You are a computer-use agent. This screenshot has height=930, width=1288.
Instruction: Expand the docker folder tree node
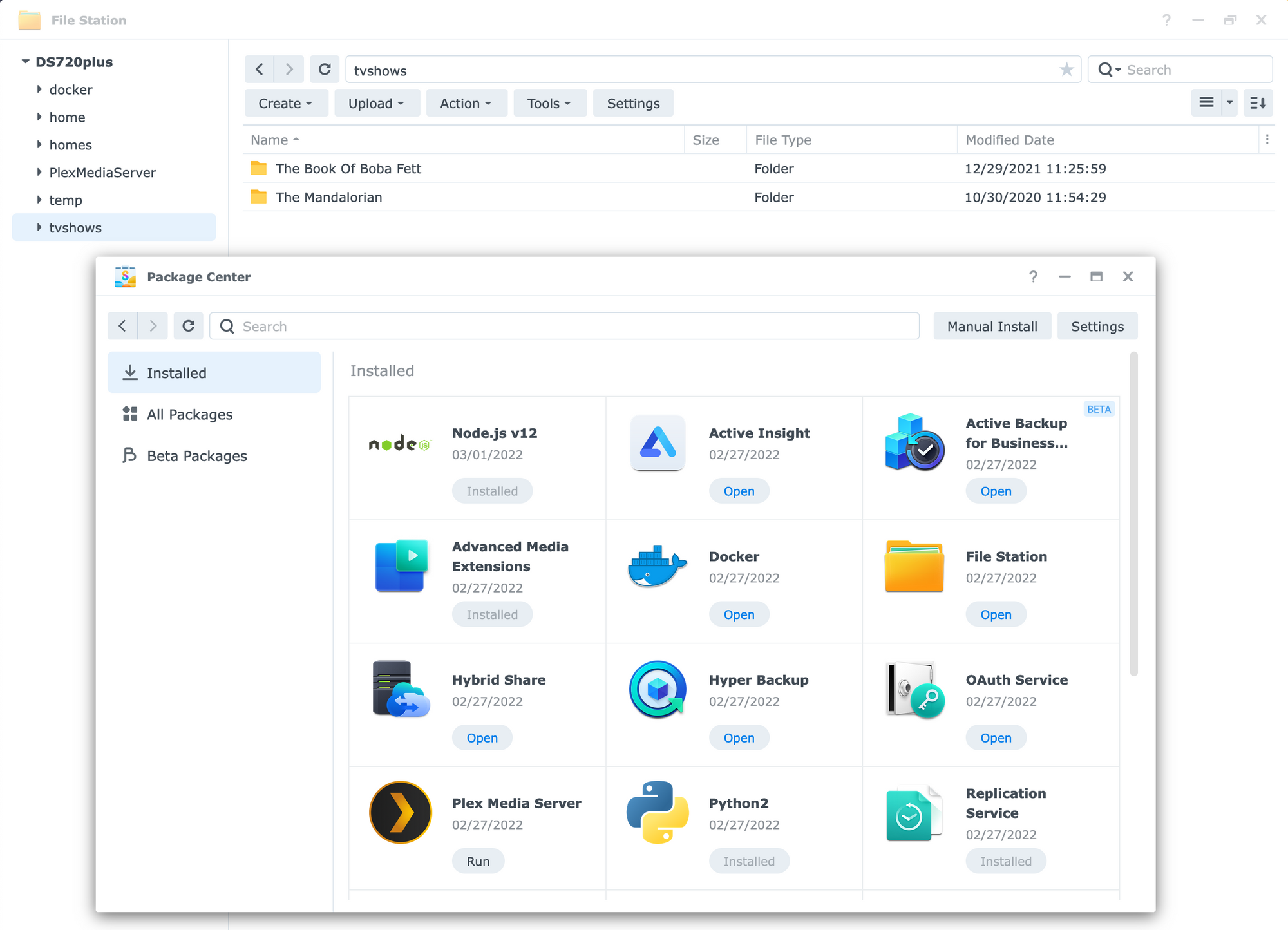pos(39,90)
